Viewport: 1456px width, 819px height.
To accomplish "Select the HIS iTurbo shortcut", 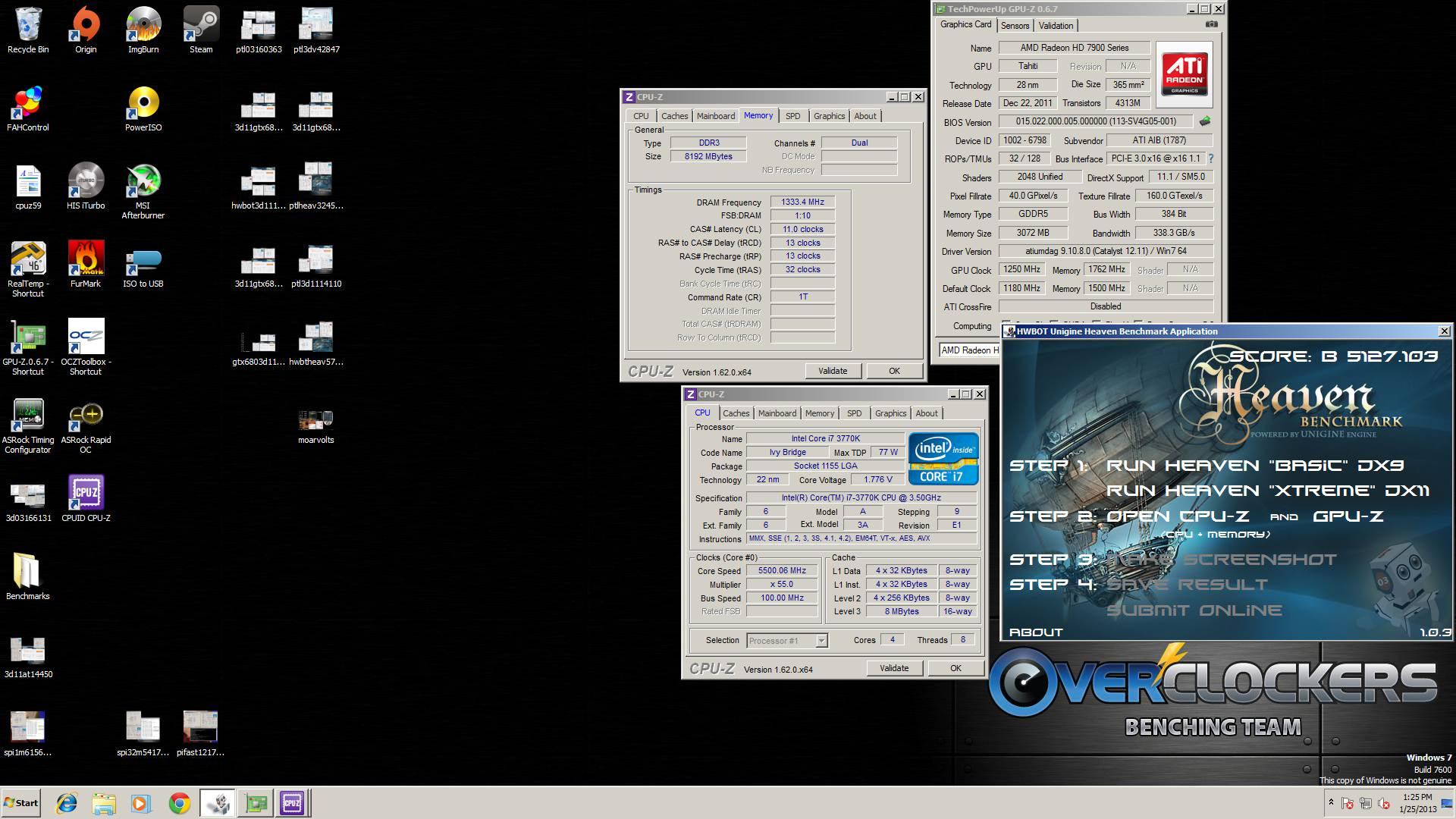I will (86, 187).
